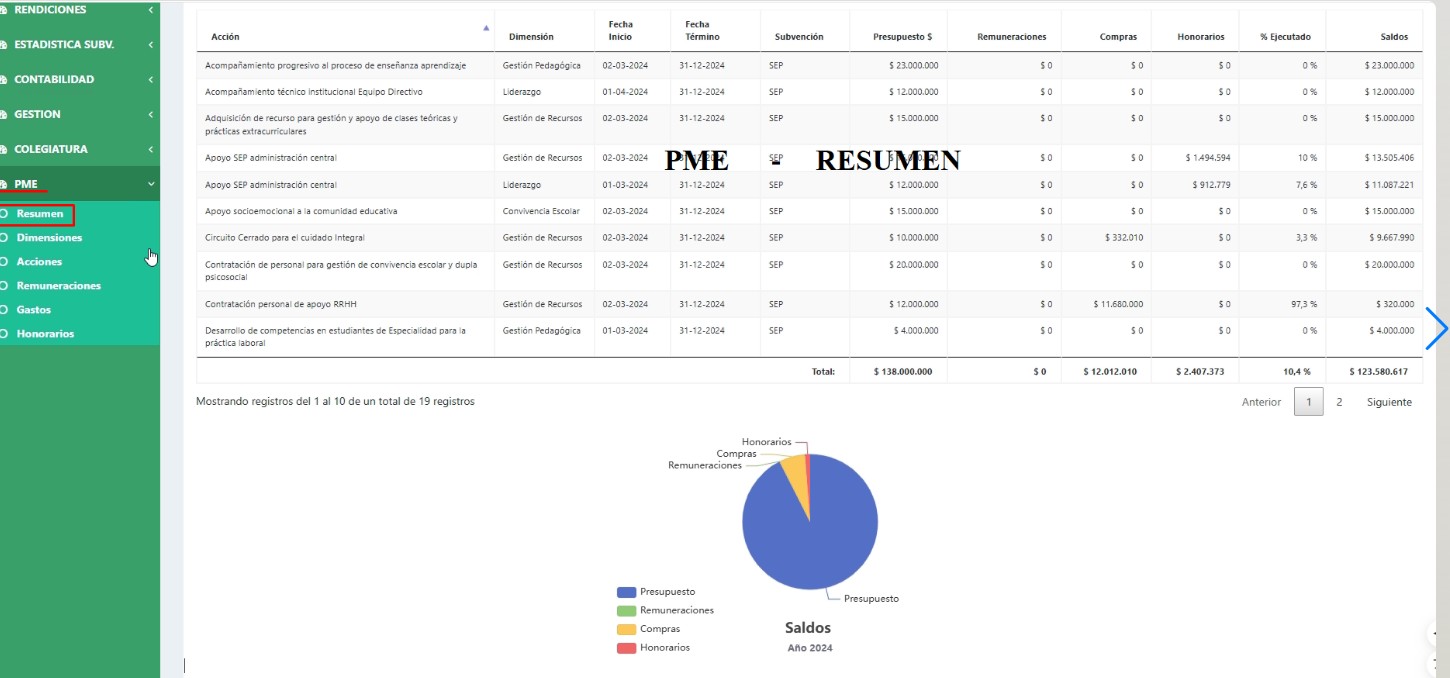This screenshot has width=1450, height=678.
Task: Toggle Compras yellow legend swatch
Action: [x=627, y=629]
